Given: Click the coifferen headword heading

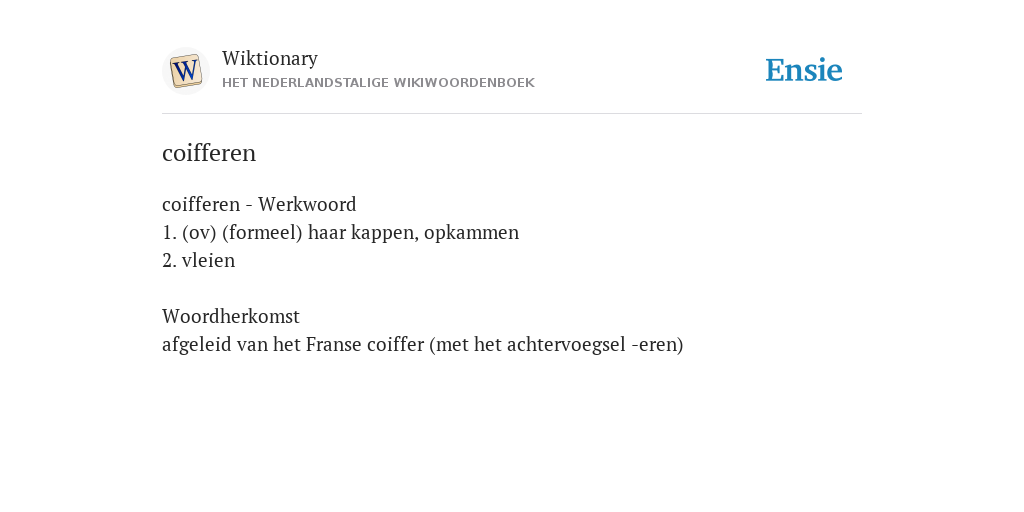Looking at the screenshot, I should (x=209, y=153).
